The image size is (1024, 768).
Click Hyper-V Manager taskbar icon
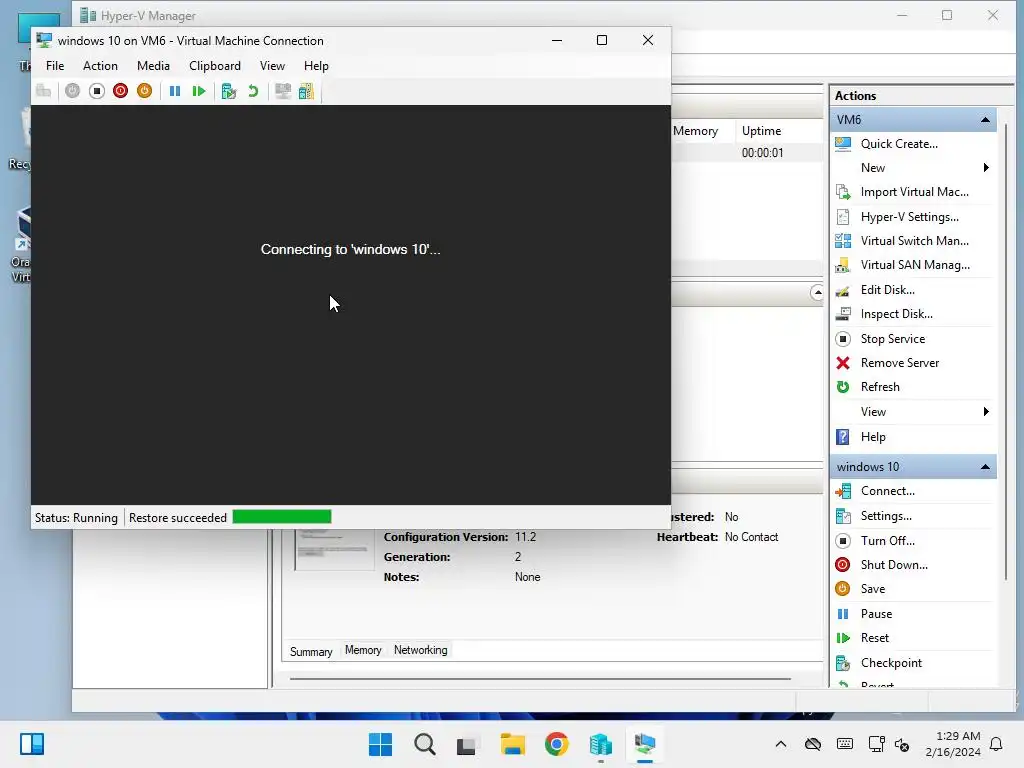pos(600,744)
